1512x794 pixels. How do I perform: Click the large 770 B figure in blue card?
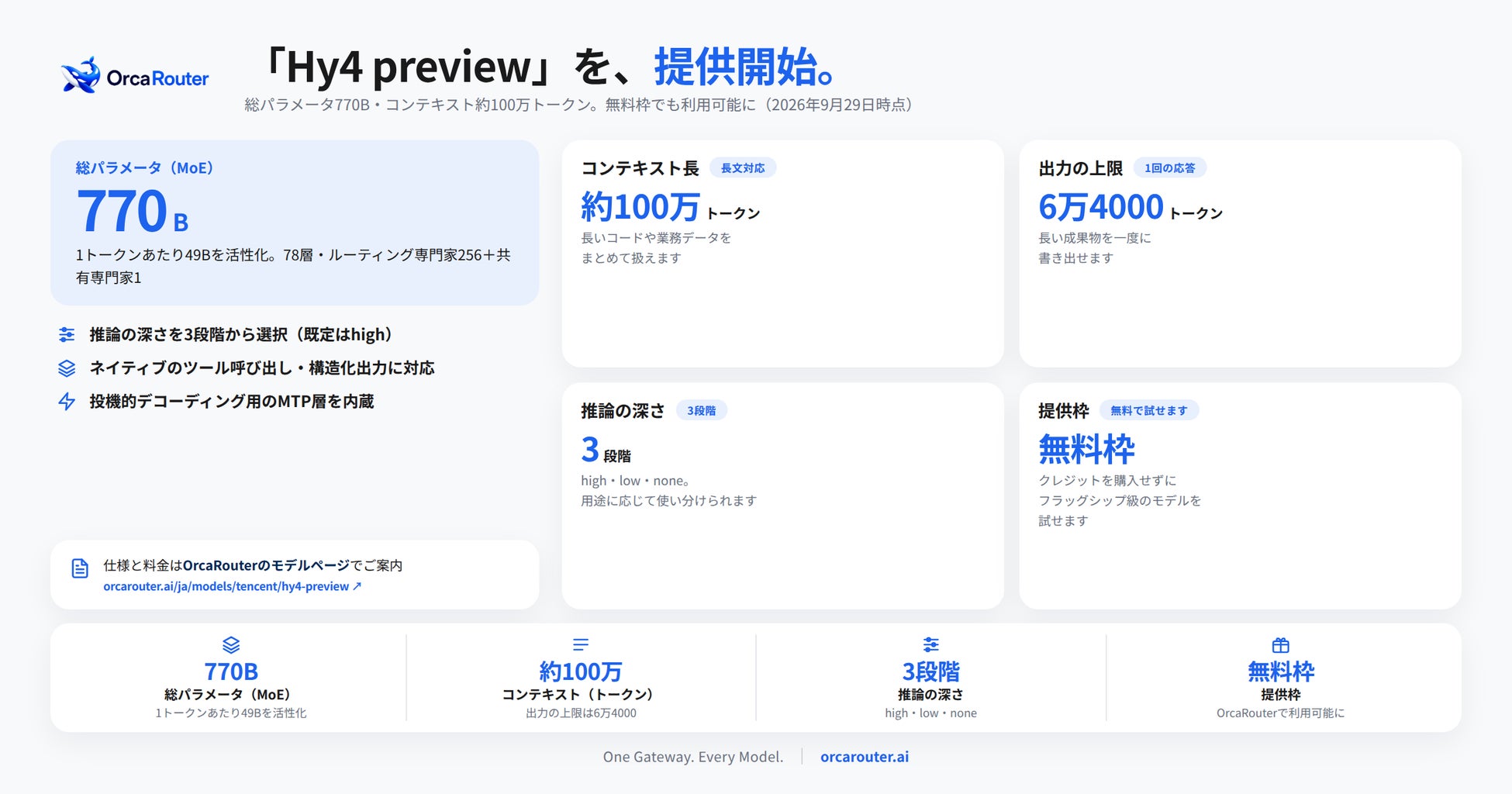(133, 211)
